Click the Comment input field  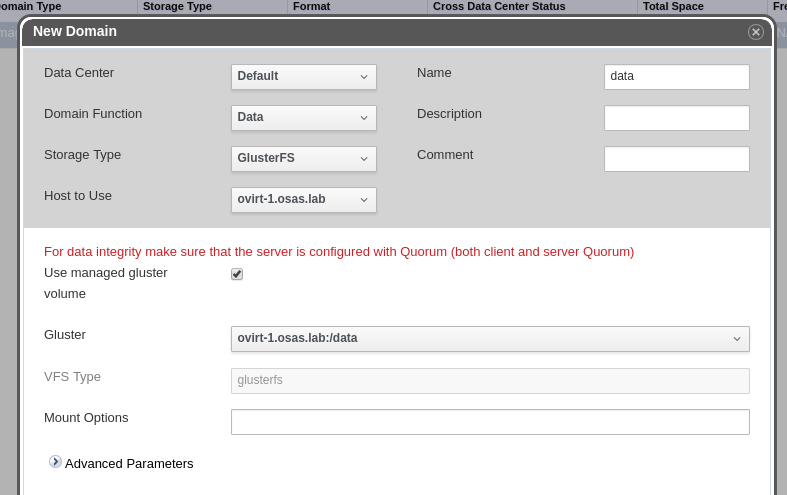[x=676, y=159]
